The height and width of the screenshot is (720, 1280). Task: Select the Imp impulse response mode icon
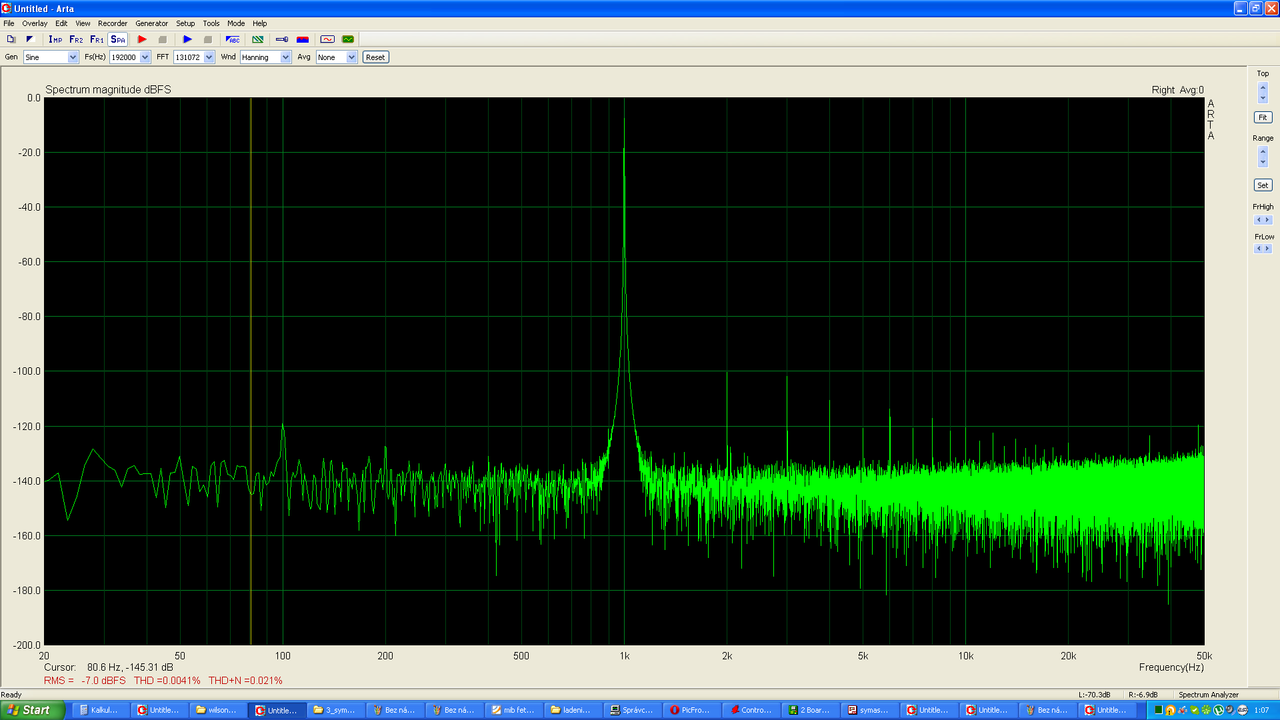[55, 39]
